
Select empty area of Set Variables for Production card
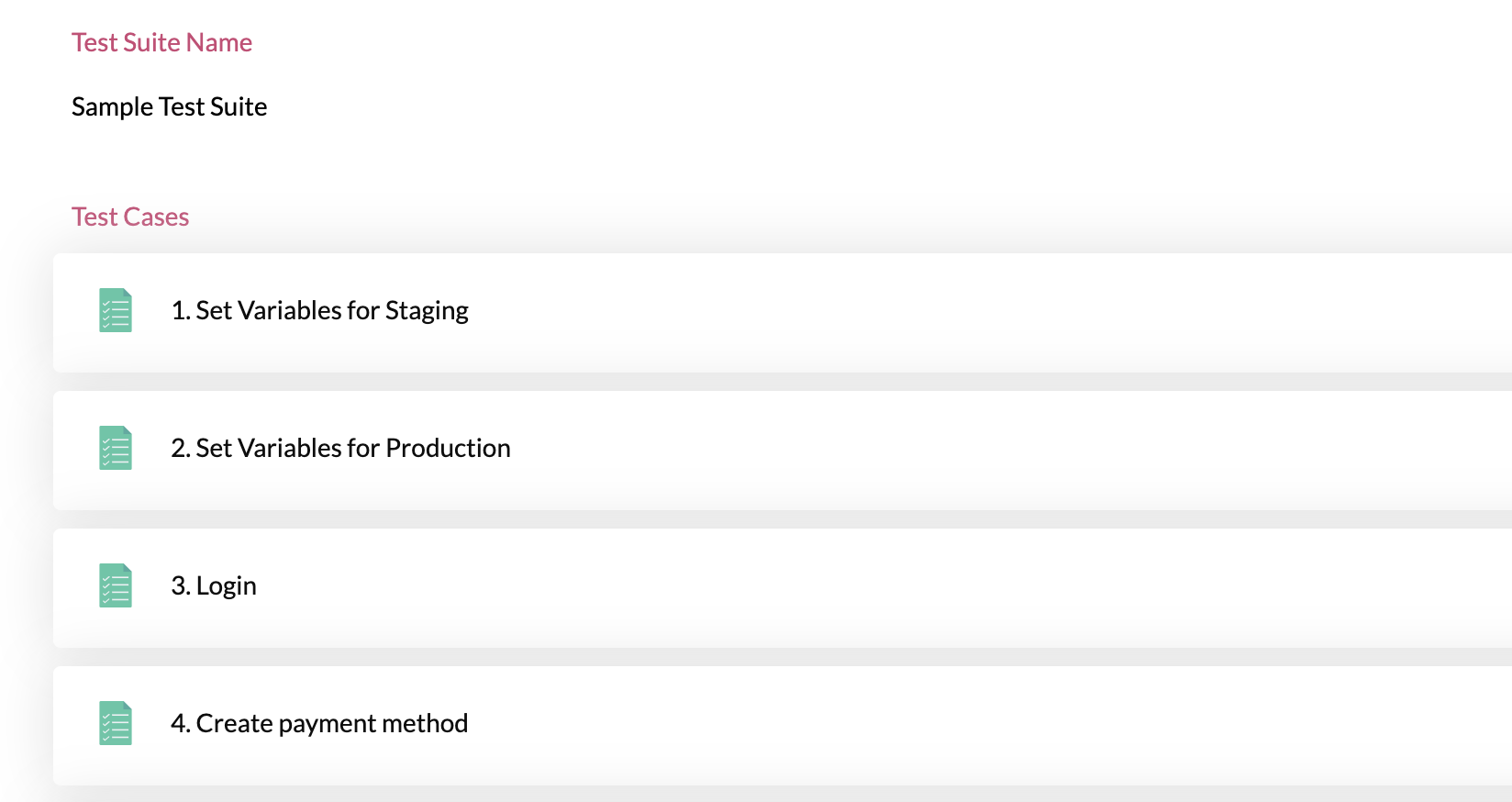click(1009, 451)
